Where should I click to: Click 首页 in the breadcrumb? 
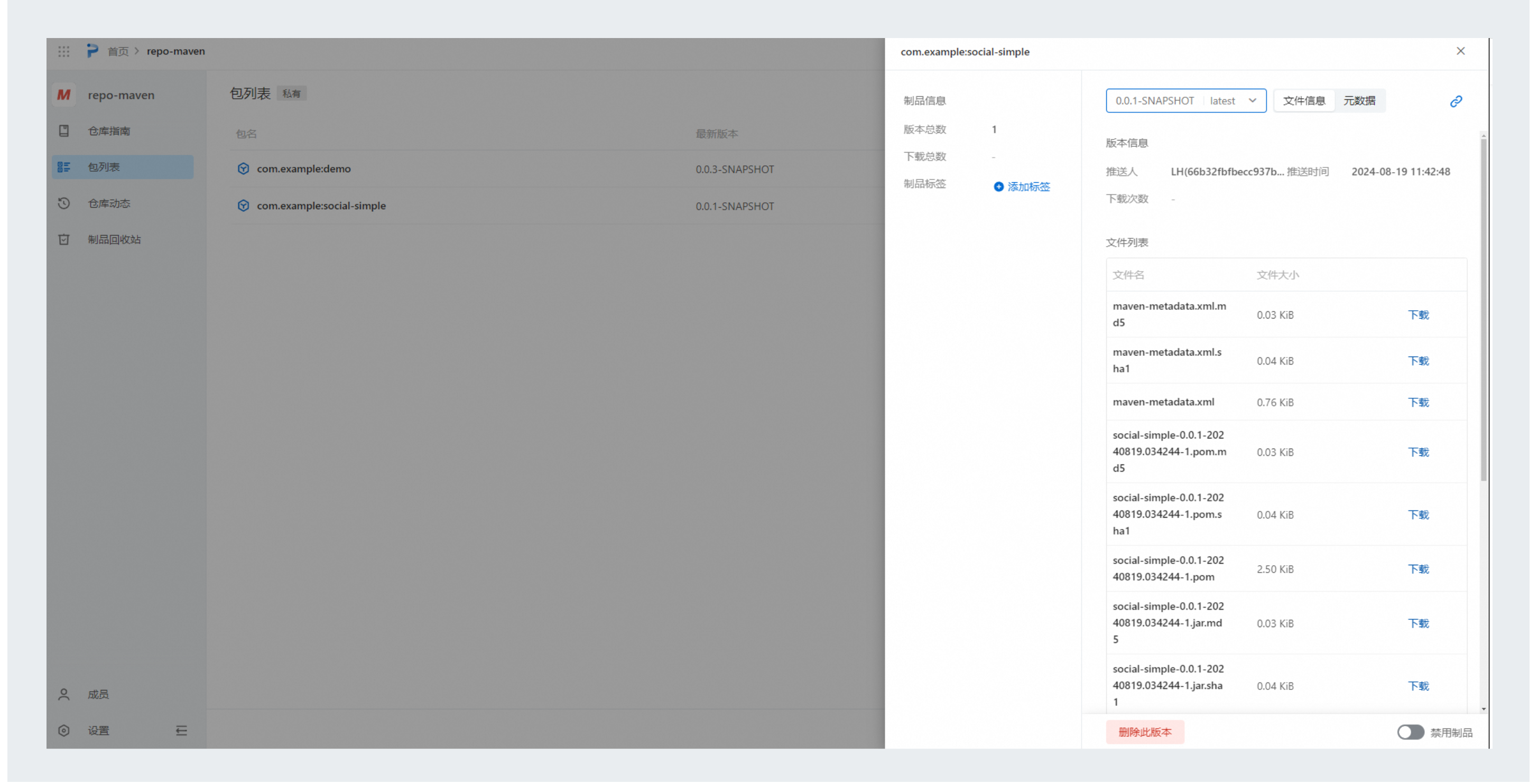click(118, 51)
